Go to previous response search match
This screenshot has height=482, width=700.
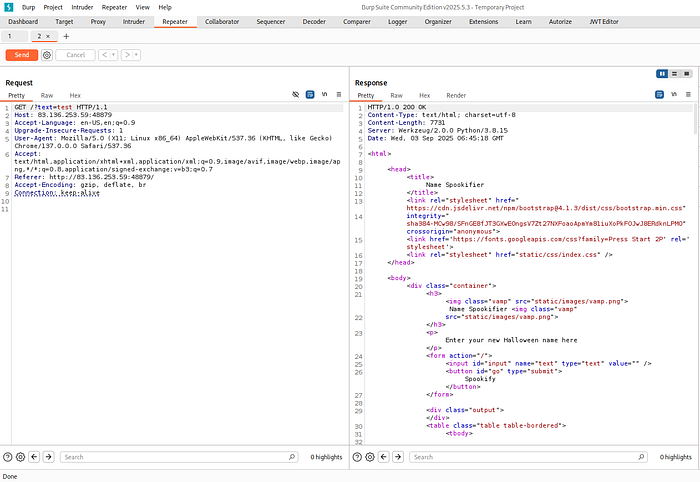[x=384, y=457]
